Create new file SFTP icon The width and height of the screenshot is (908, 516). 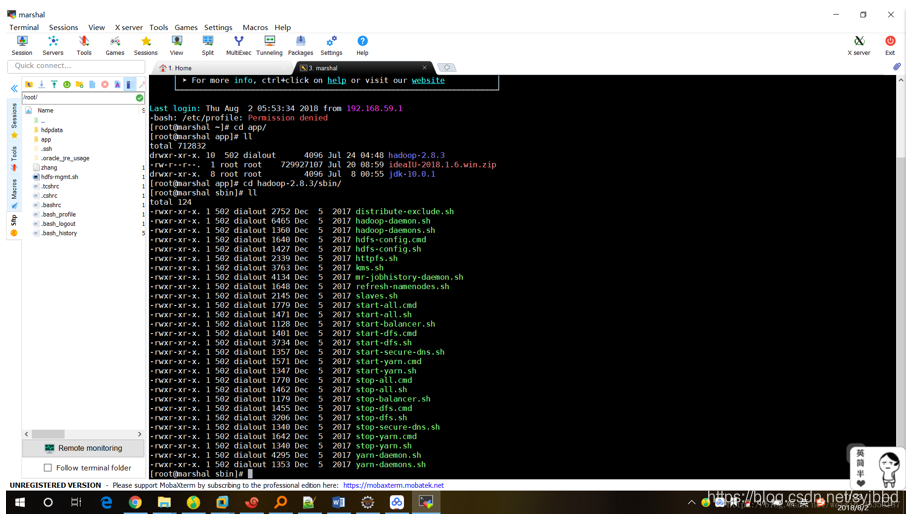coord(92,85)
